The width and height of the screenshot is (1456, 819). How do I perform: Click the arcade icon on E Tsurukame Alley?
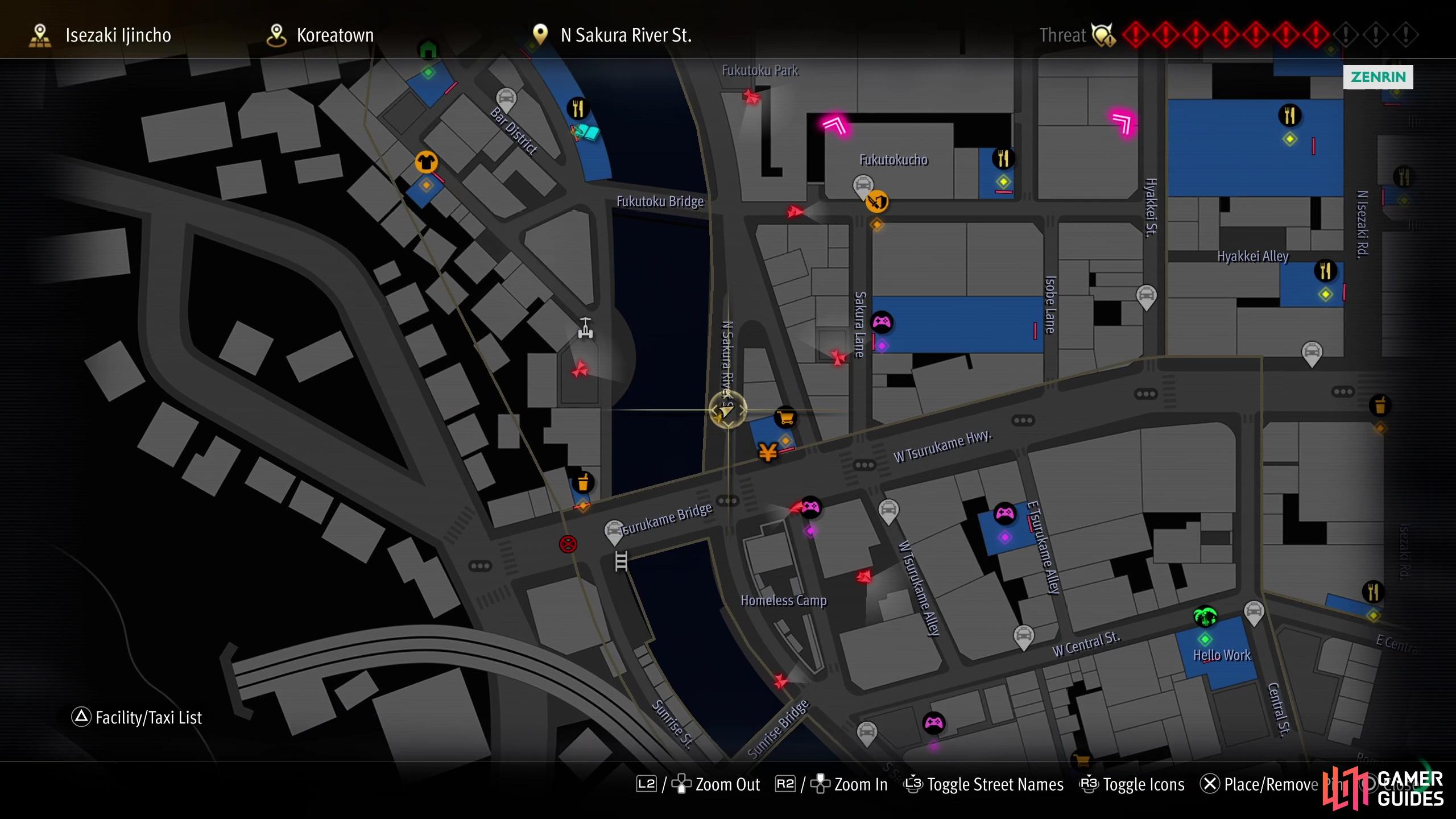pyautogui.click(x=1004, y=514)
